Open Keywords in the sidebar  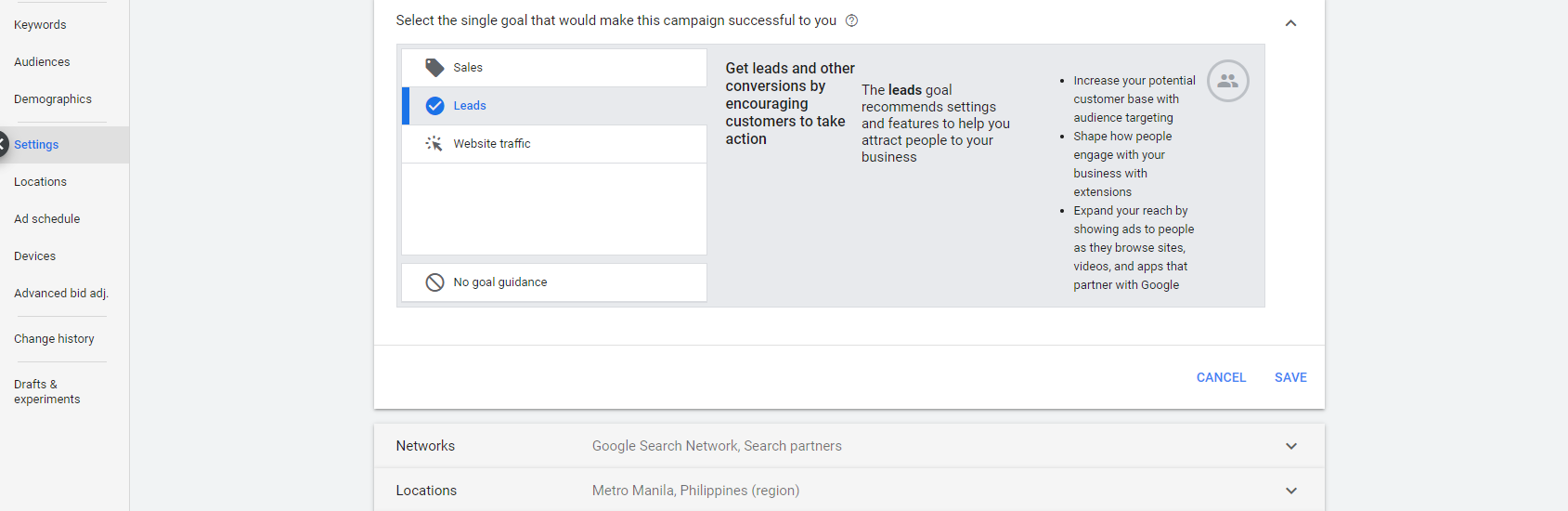(40, 25)
